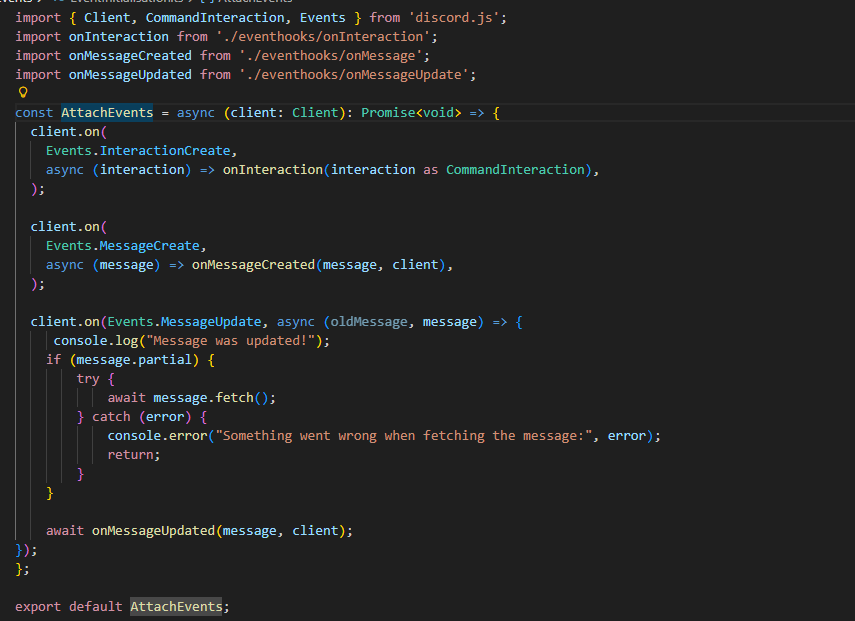Screen dimensions: 855x621
Task: Click Events.MessageCreate text
Action: (123, 246)
